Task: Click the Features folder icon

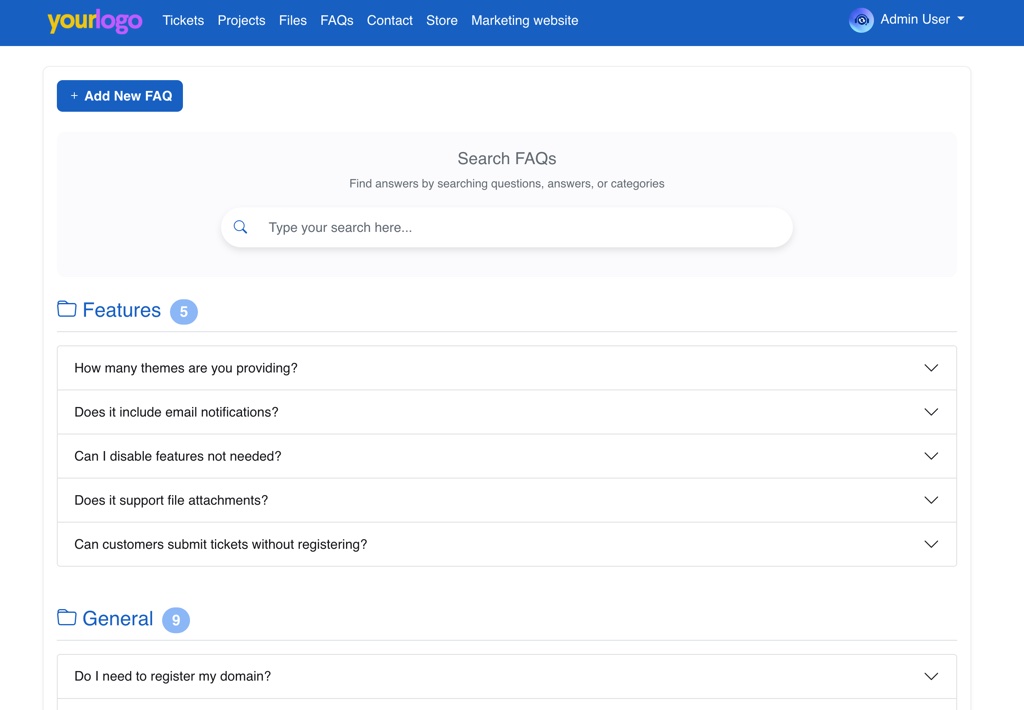Action: click(x=67, y=309)
